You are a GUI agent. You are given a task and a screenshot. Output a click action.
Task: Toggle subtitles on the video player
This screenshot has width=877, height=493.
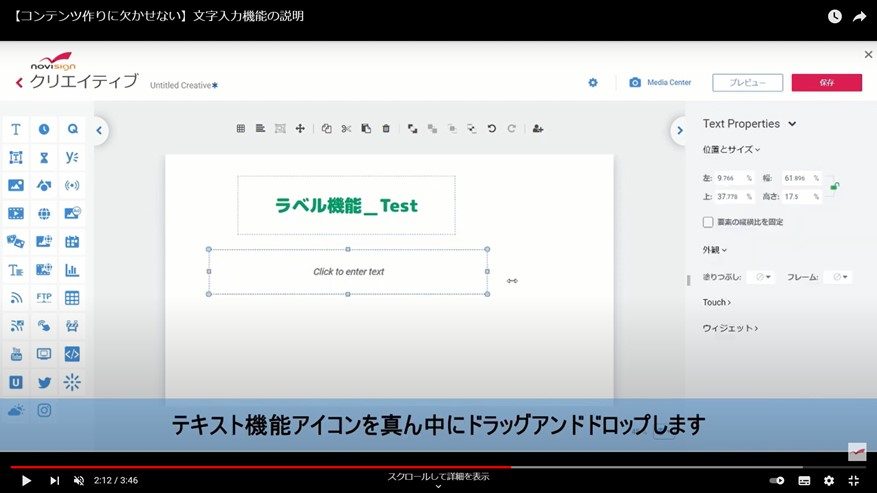pyautogui.click(x=804, y=480)
